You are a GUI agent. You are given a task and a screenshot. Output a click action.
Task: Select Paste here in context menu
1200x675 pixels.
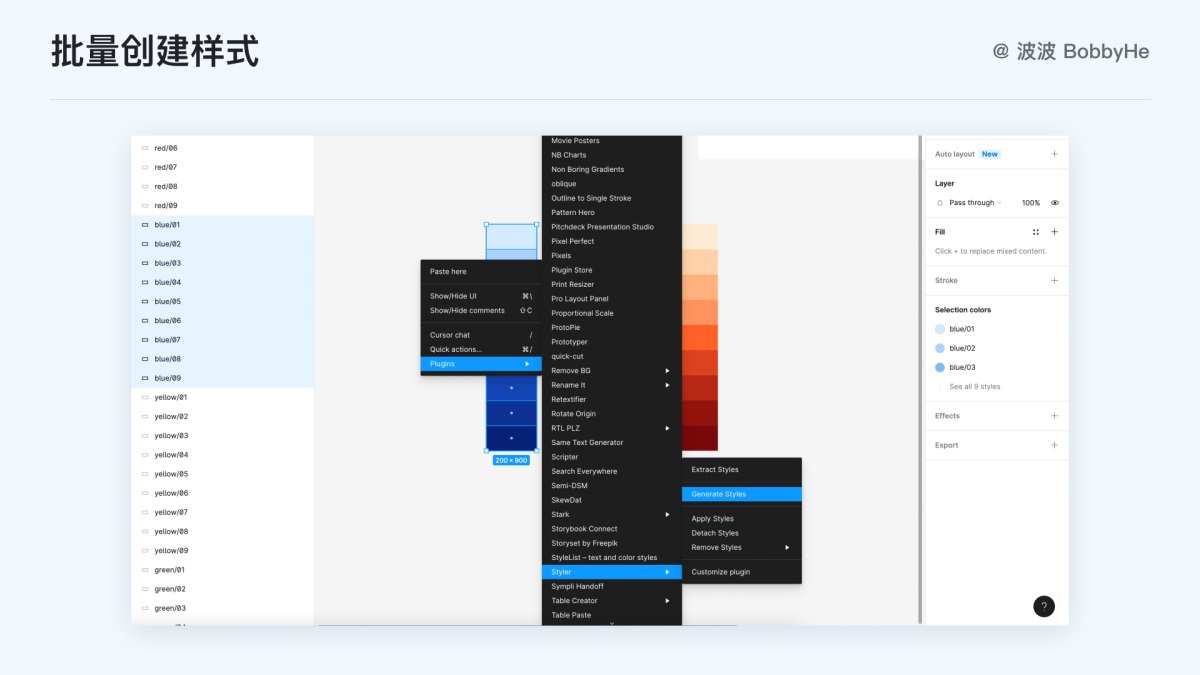pos(448,272)
